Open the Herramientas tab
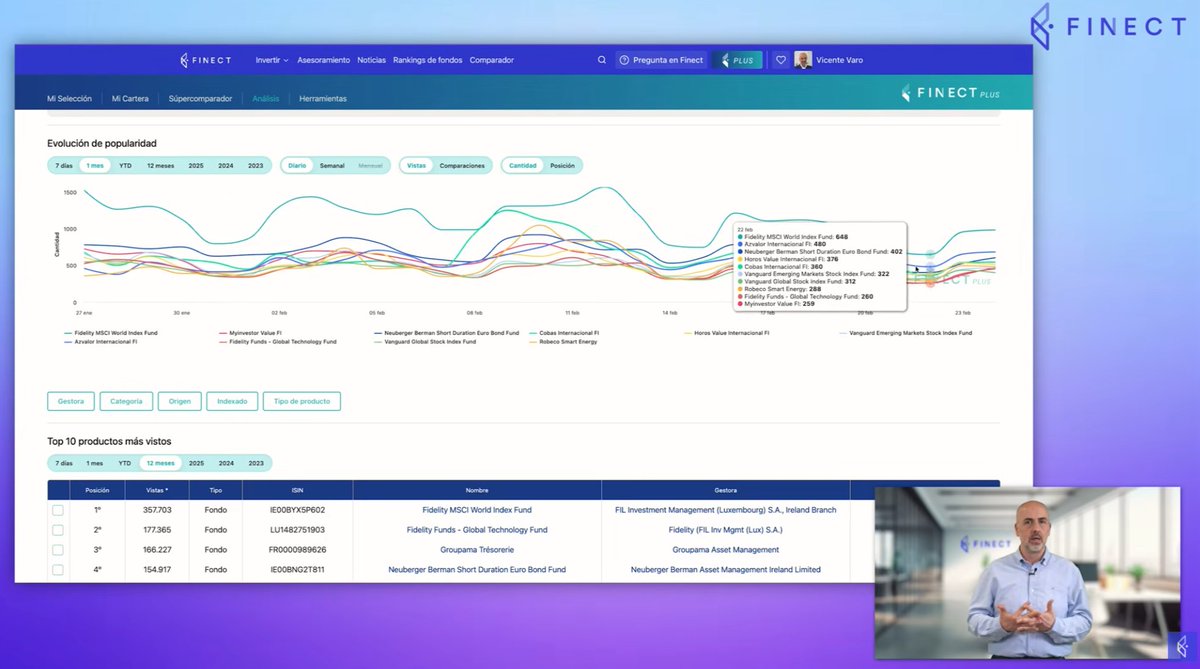 [323, 99]
